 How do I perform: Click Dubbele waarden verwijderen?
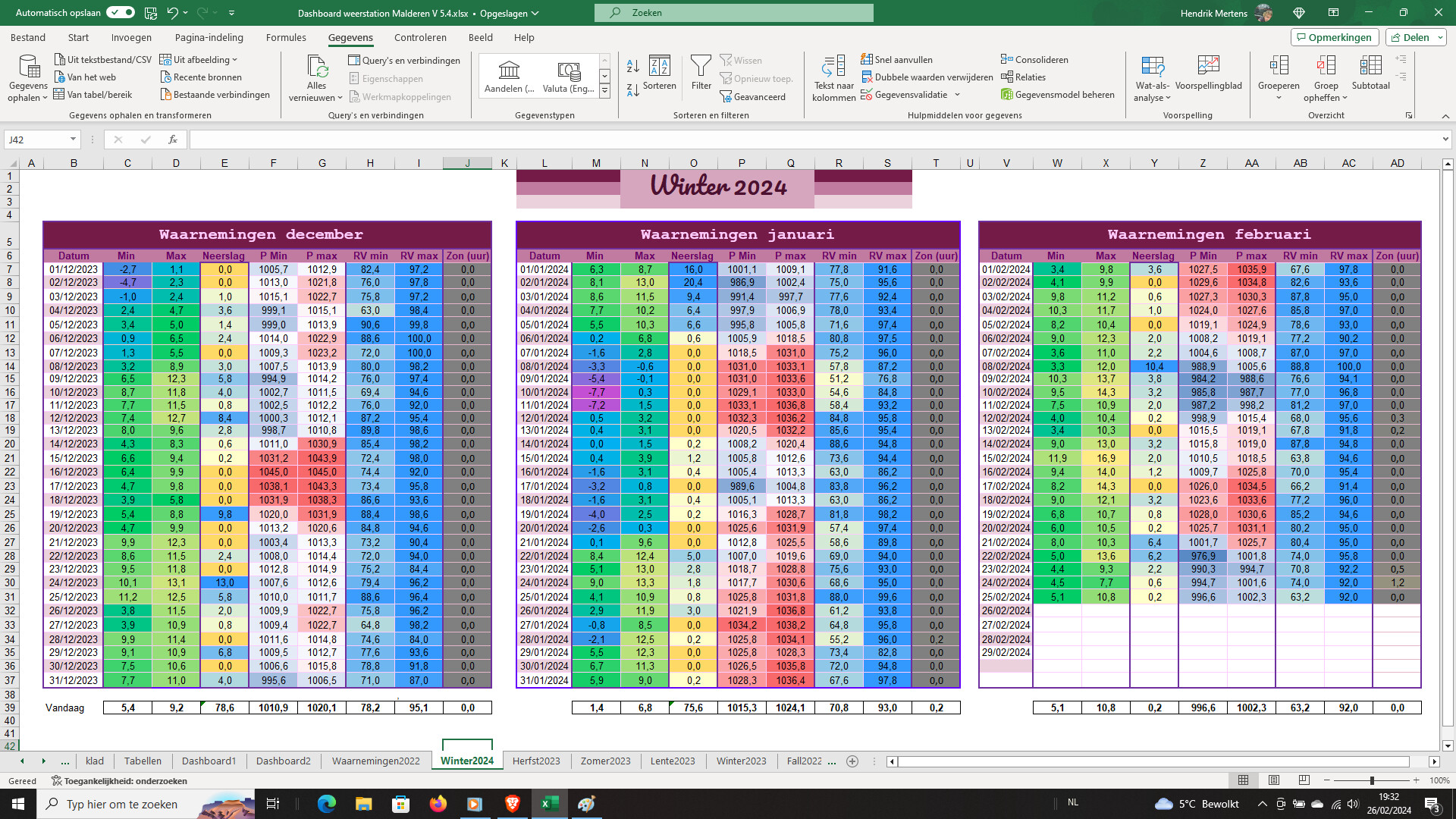click(927, 77)
